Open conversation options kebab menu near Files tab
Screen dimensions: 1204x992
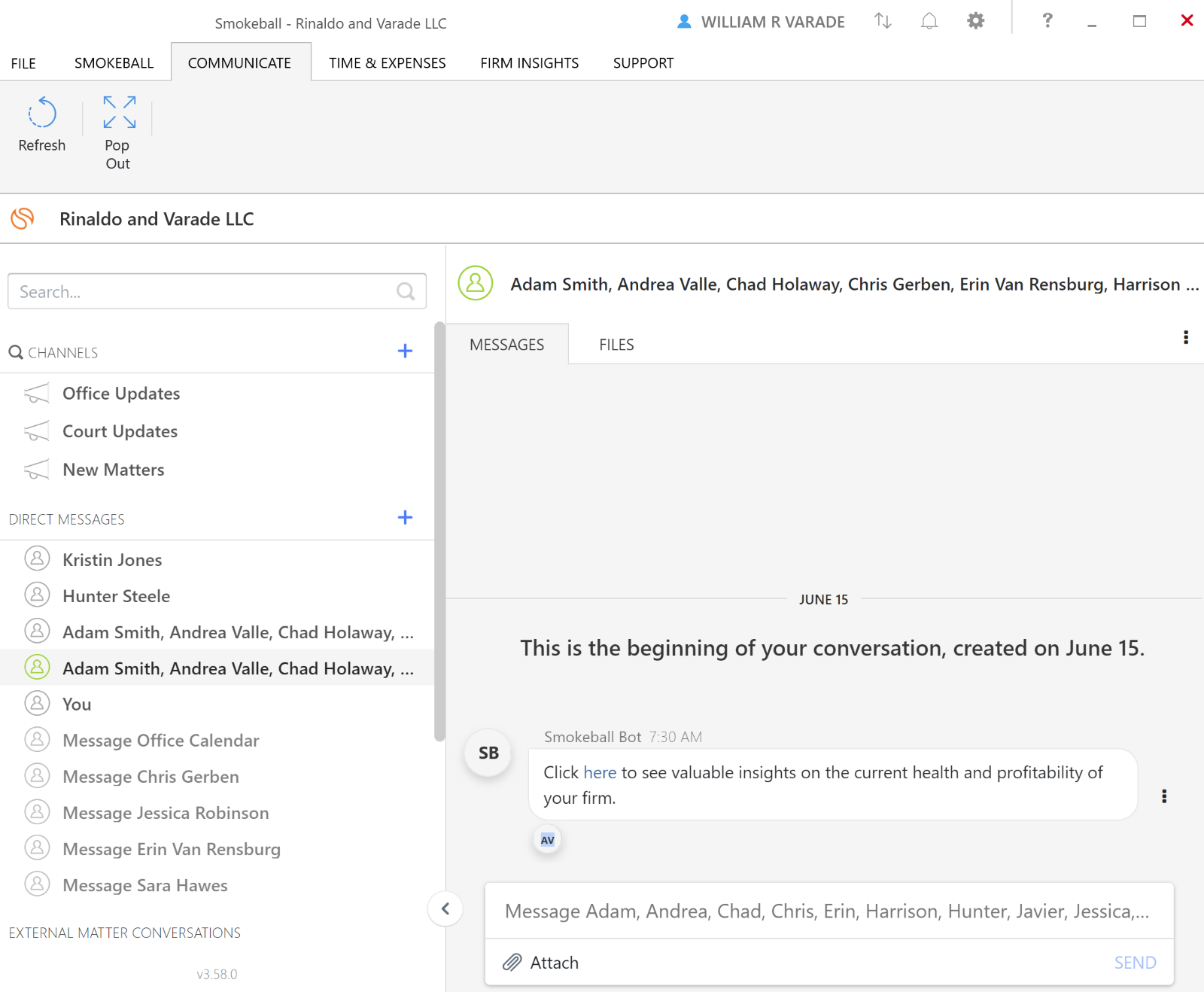click(x=1186, y=337)
